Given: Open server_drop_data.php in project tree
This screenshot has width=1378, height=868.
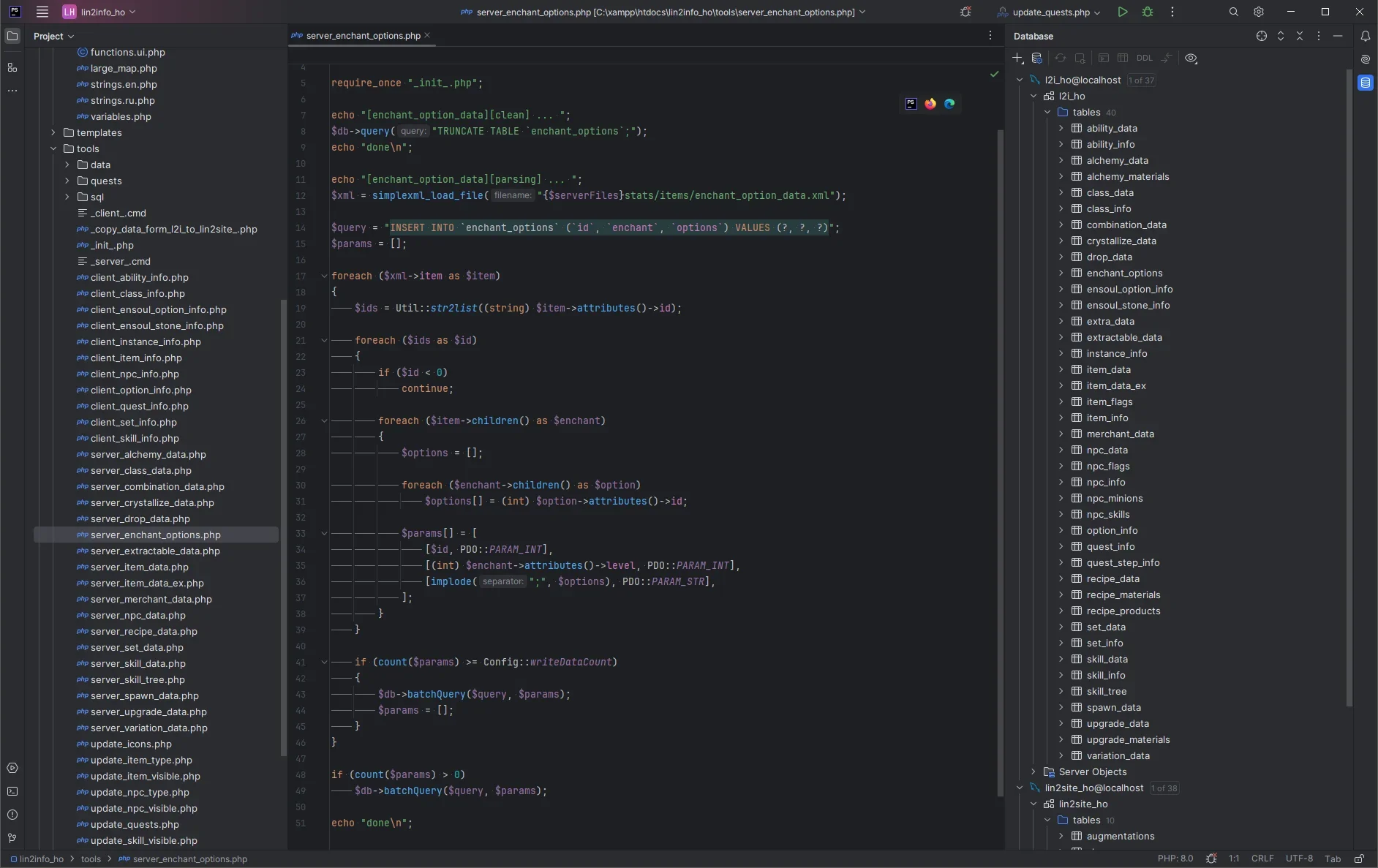Looking at the screenshot, I should pos(140,518).
